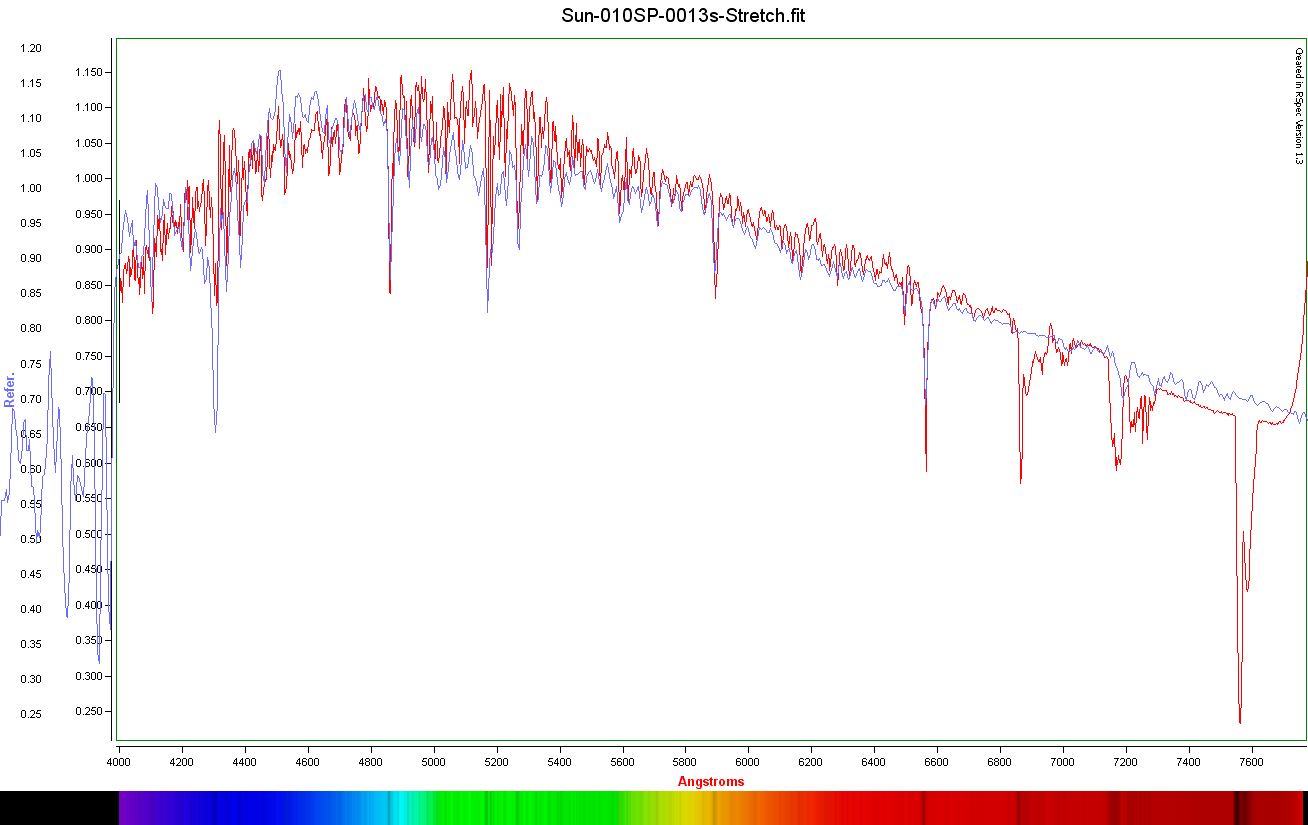Click the deepest red dip near 7600 Angstroms
Screen dimensions: 1308x825
coord(1240,721)
